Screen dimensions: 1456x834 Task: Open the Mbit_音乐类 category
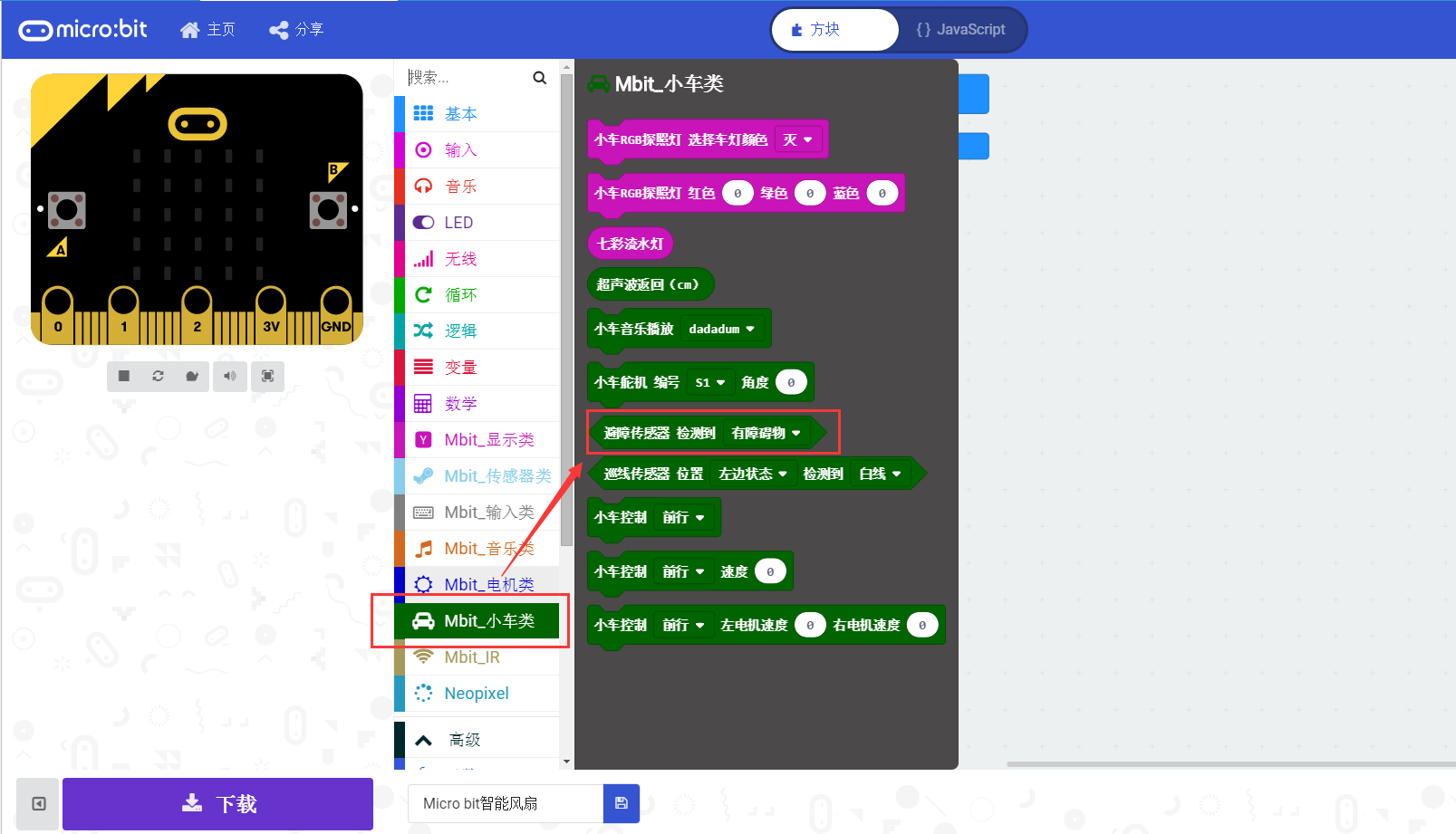coord(477,549)
